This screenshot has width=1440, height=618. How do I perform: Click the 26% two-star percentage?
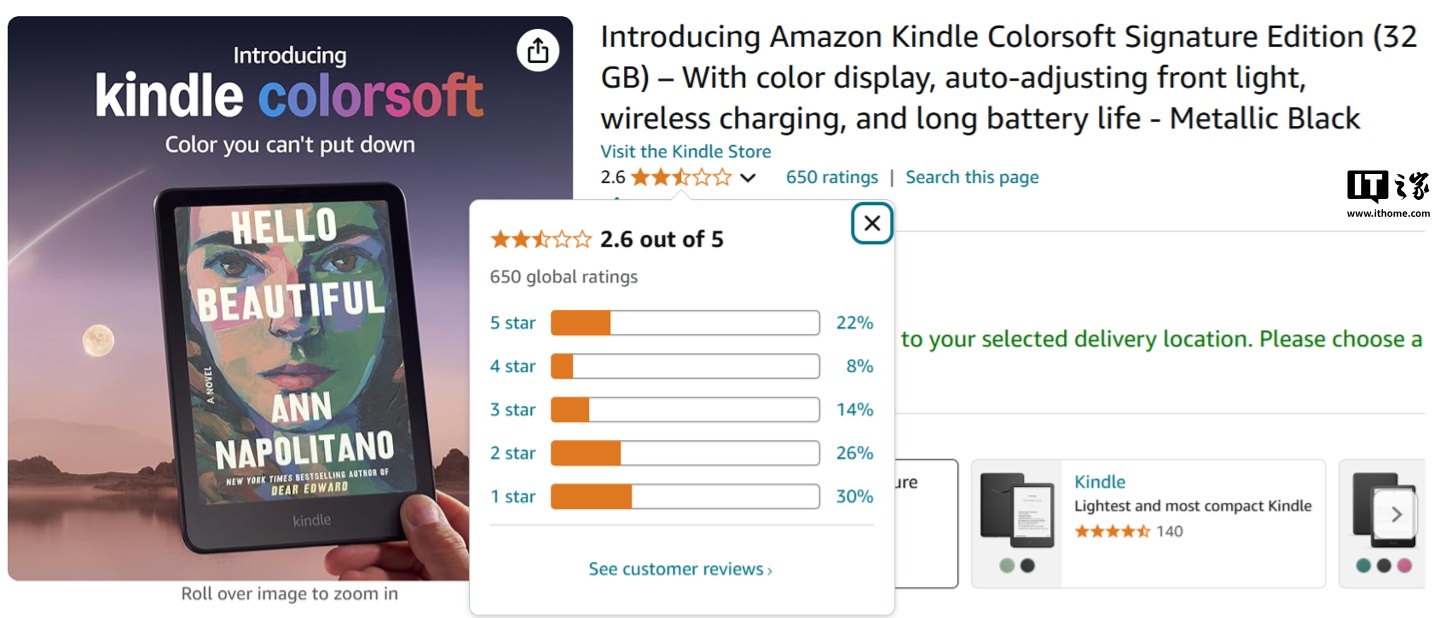(x=854, y=453)
